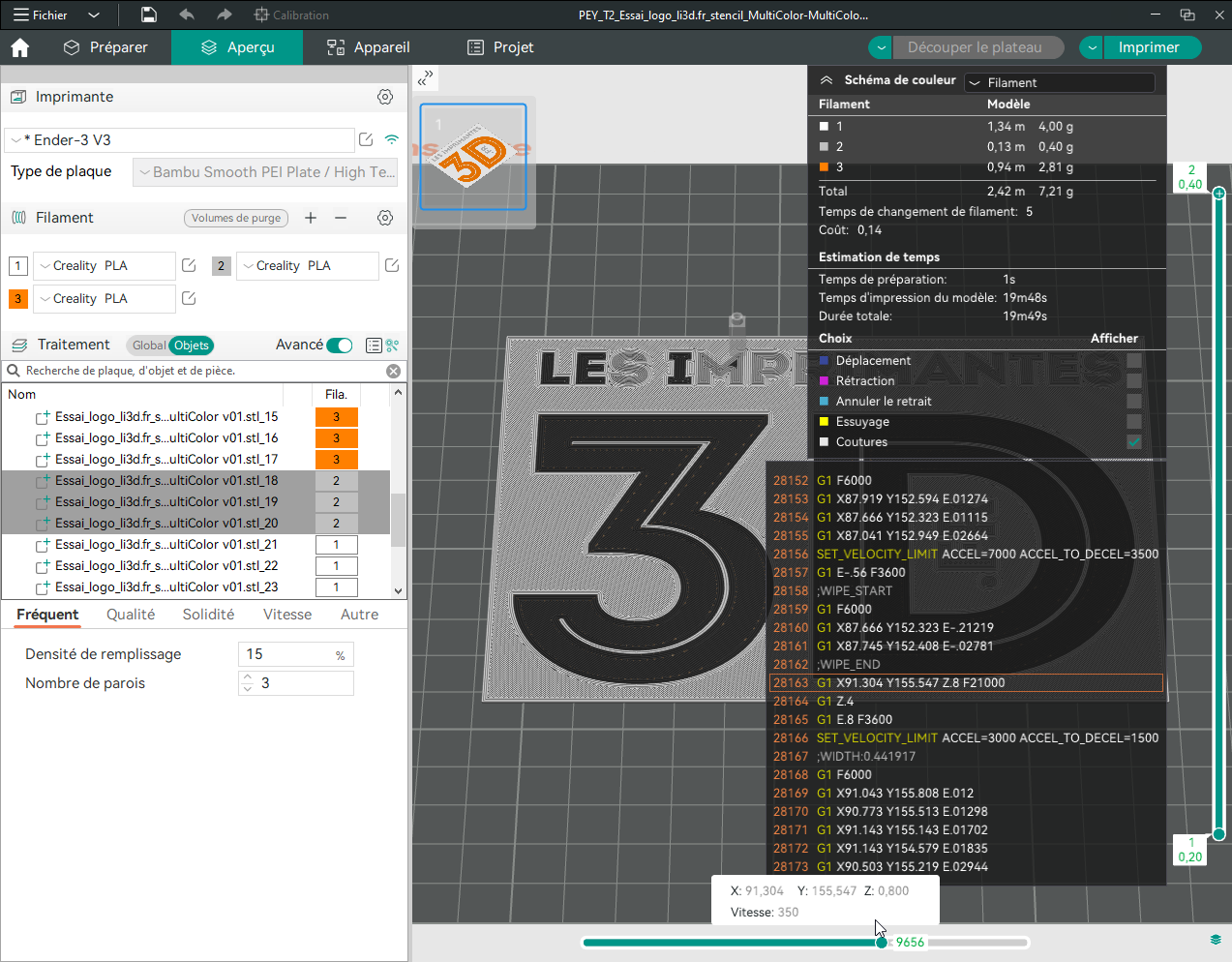1232x962 pixels.
Task: Open printer settings gear icon
Action: coord(385,97)
